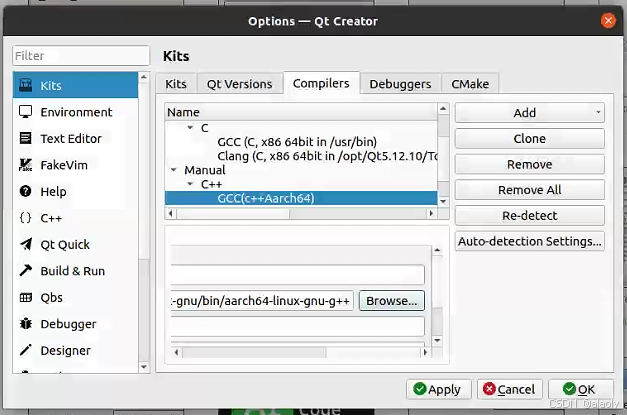This screenshot has height=415, width=627.
Task: Select the Kits icon in sidebar
Action: 26,85
